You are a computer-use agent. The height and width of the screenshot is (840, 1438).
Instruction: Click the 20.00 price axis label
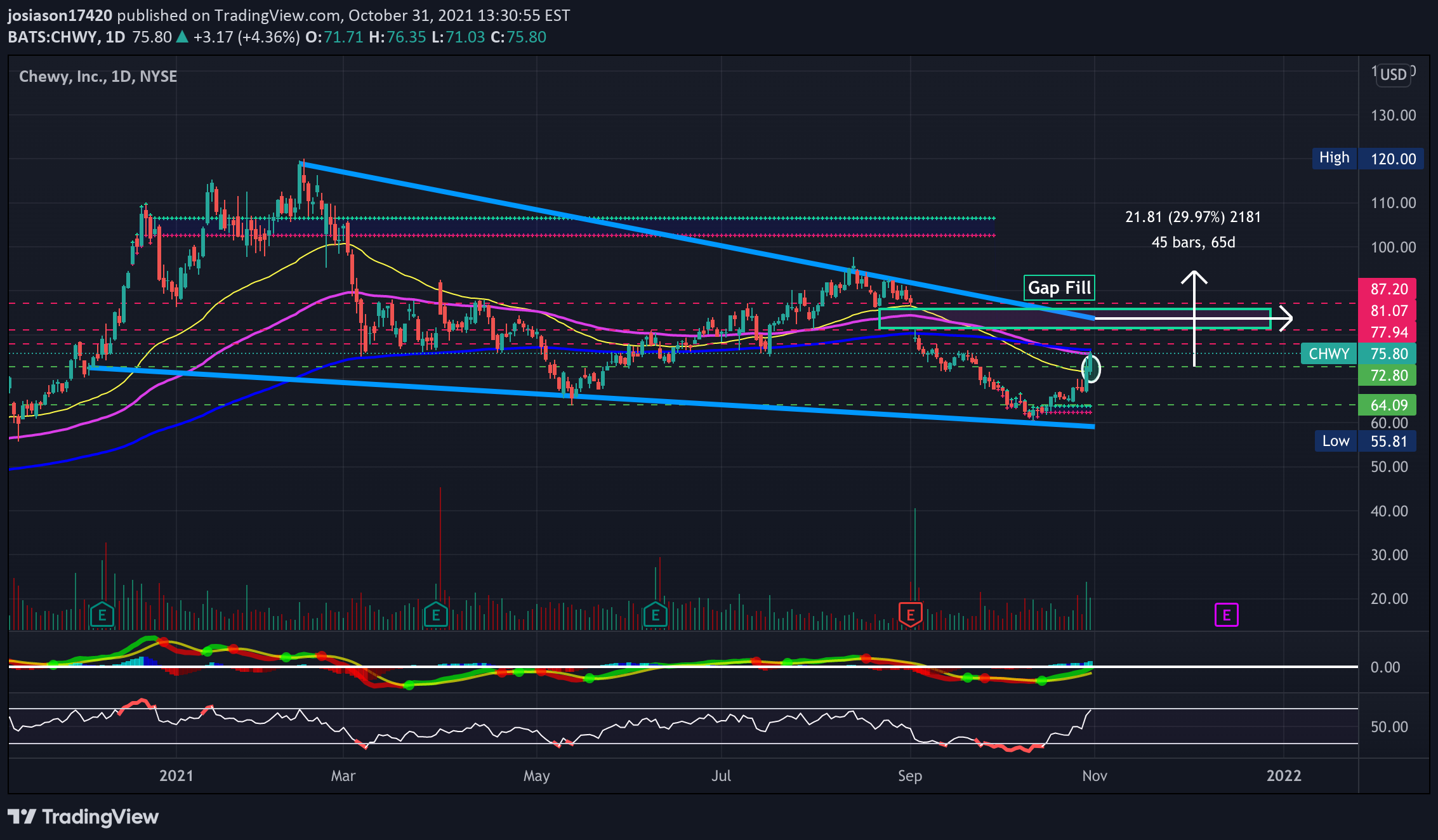pos(1389,598)
